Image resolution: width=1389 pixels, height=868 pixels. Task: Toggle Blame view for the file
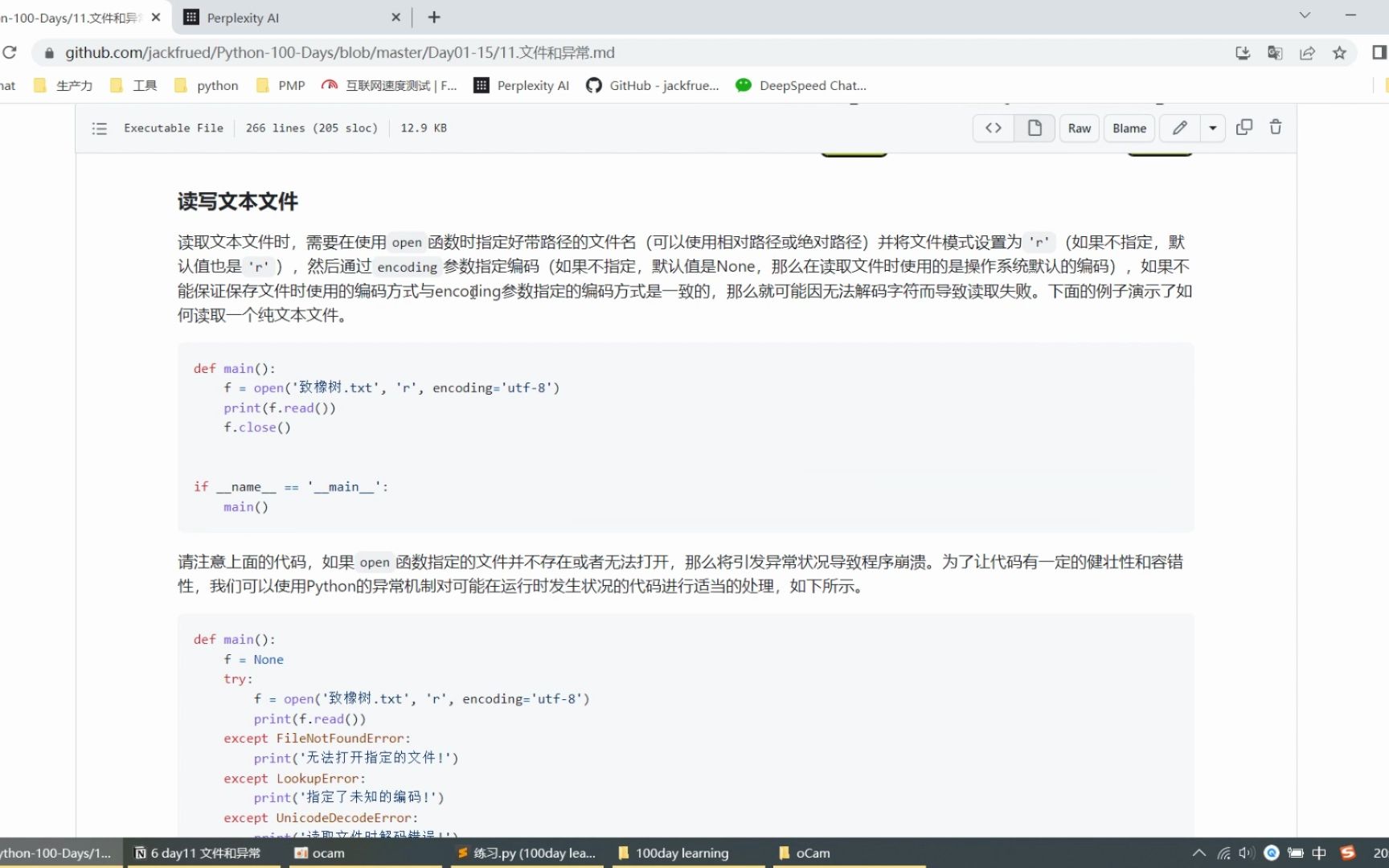1129,128
